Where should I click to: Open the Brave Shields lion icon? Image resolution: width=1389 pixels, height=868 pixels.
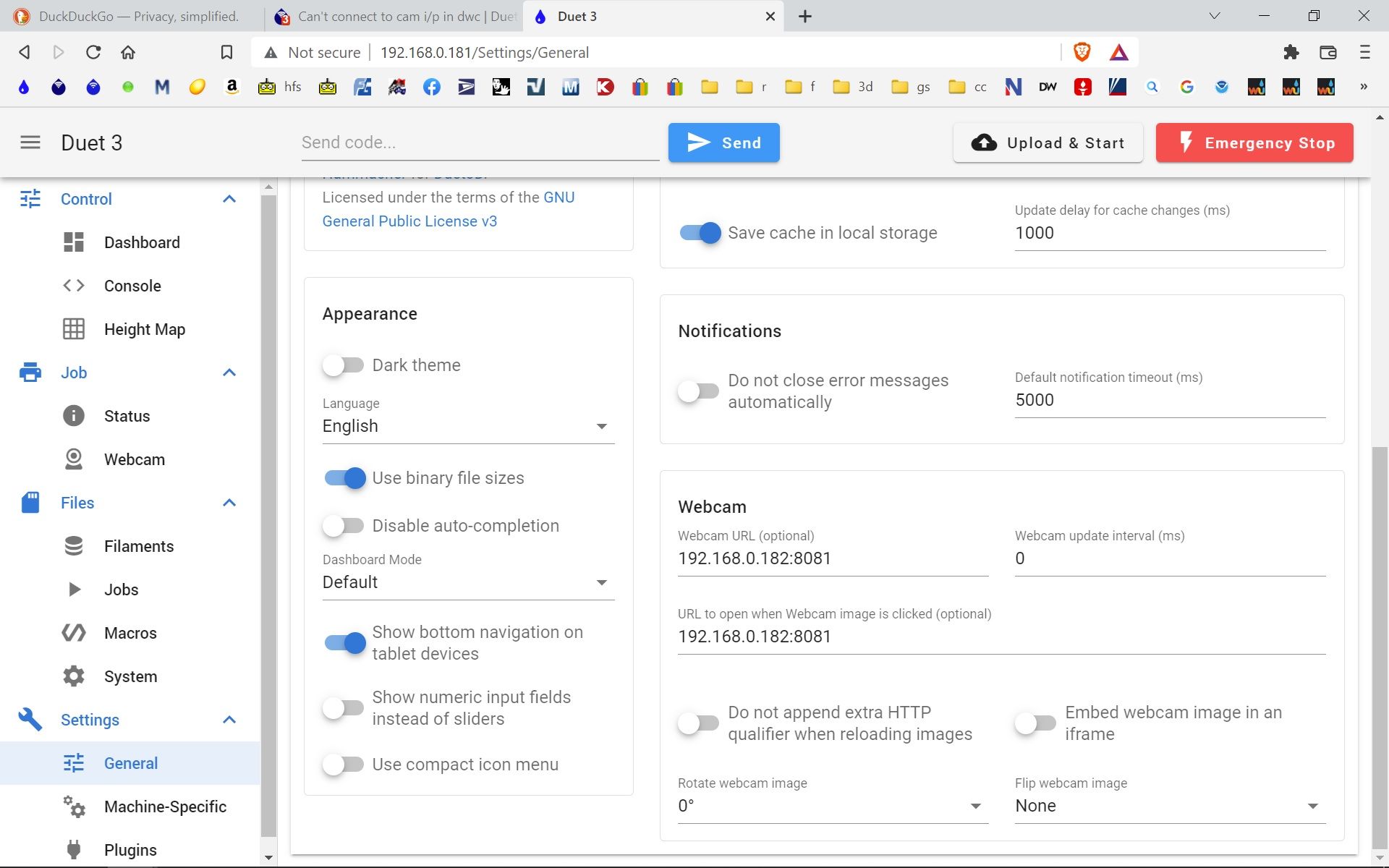(x=1082, y=52)
